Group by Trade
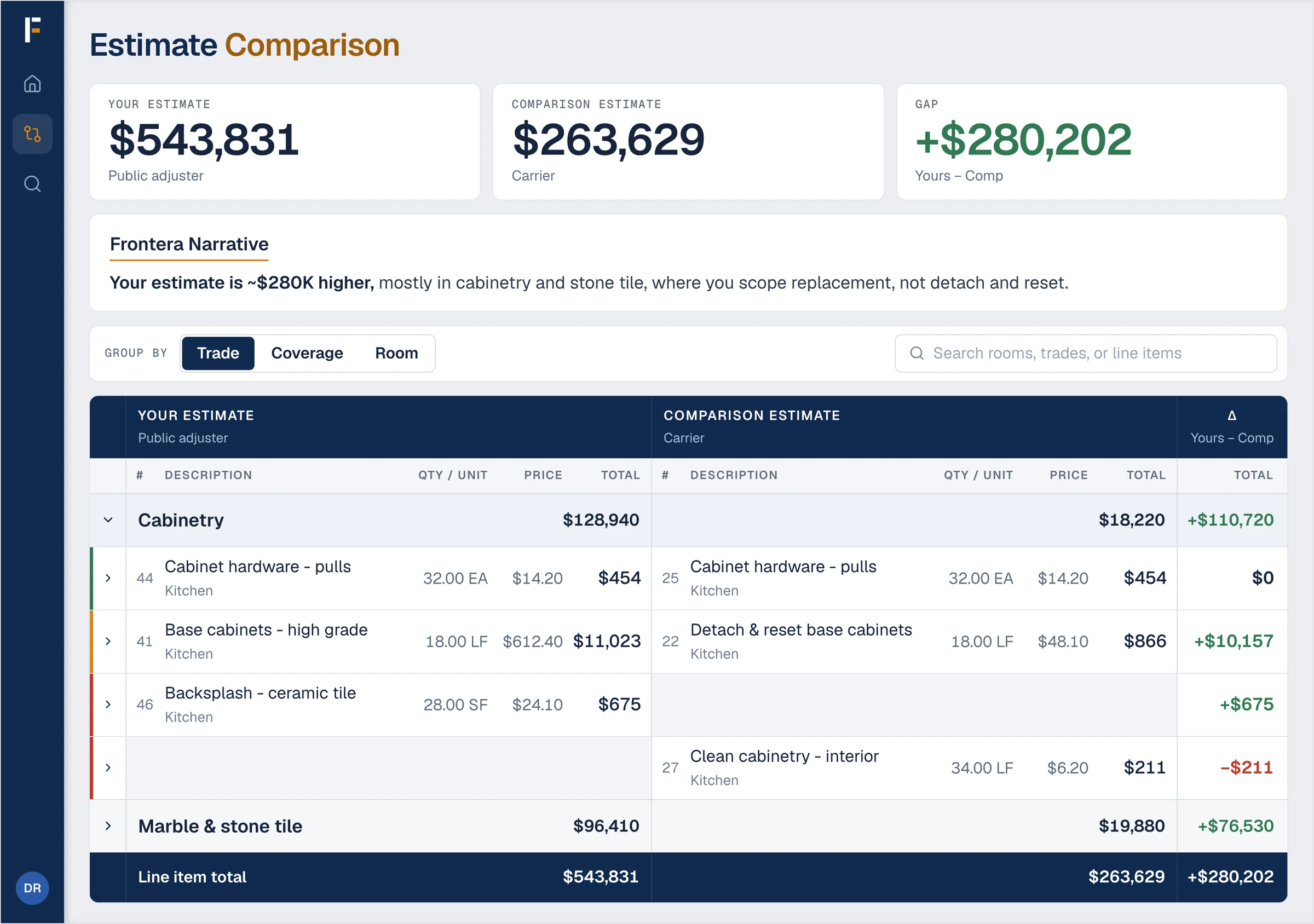This screenshot has width=1314, height=924. pyautogui.click(x=218, y=353)
